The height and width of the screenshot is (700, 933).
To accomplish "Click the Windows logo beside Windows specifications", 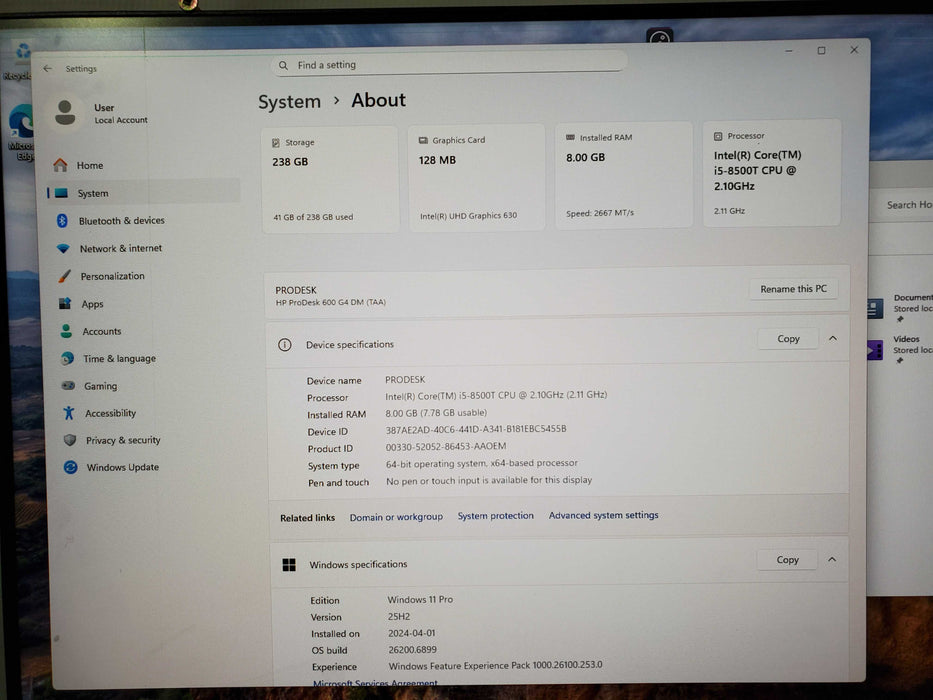I will pos(289,565).
